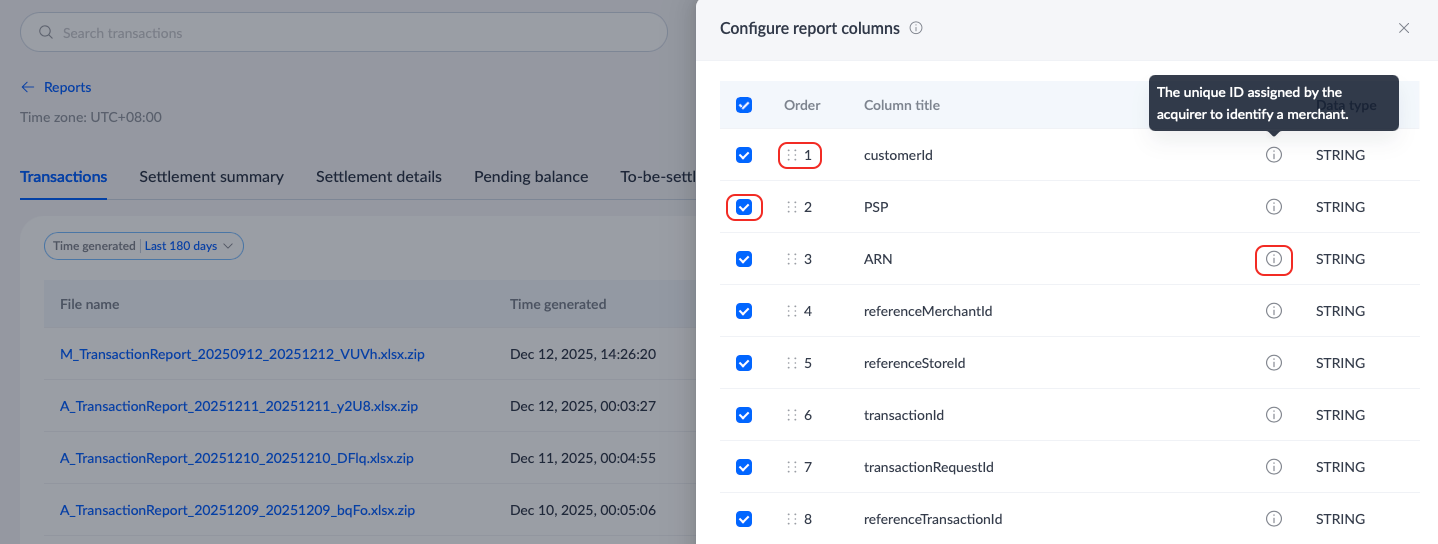Toggle the select-all columns header checkbox
This screenshot has height=544, width=1438.
tap(744, 105)
